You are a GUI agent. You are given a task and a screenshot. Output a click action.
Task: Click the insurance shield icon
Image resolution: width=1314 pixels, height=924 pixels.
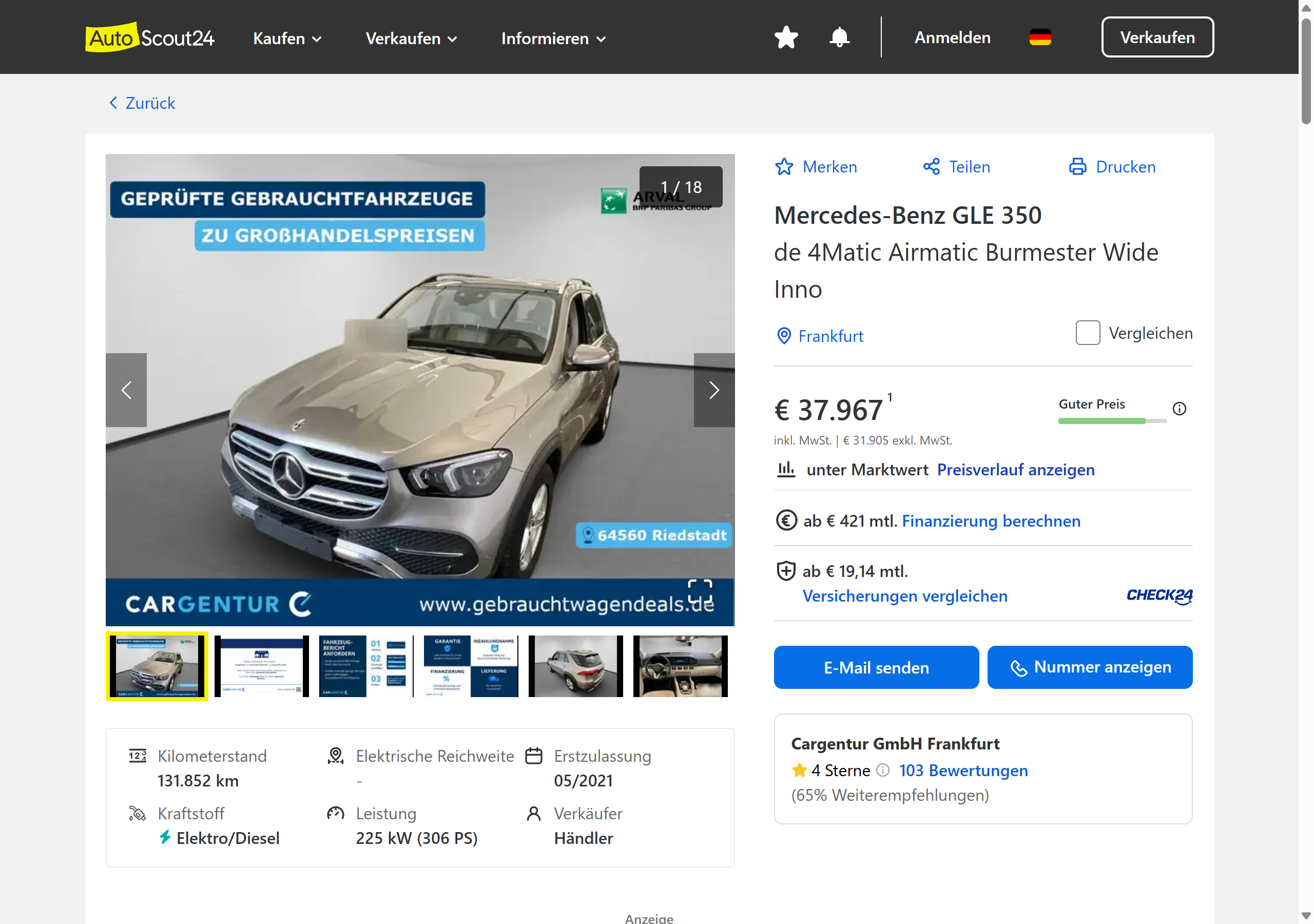pos(786,571)
